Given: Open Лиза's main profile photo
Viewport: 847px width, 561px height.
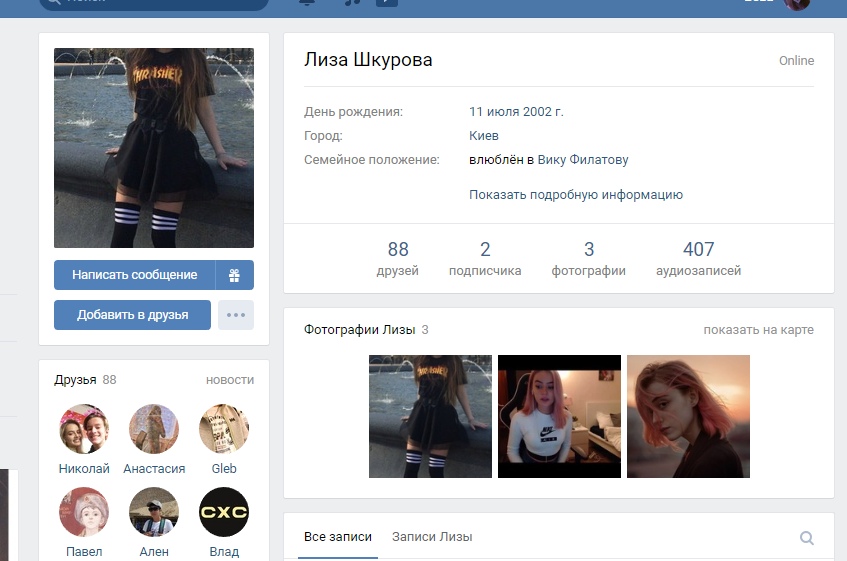Looking at the screenshot, I should (154, 148).
